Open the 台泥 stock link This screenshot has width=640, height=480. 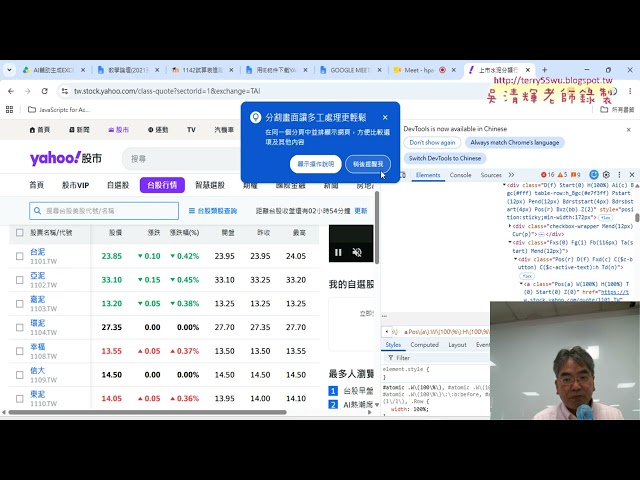[x=38, y=252]
